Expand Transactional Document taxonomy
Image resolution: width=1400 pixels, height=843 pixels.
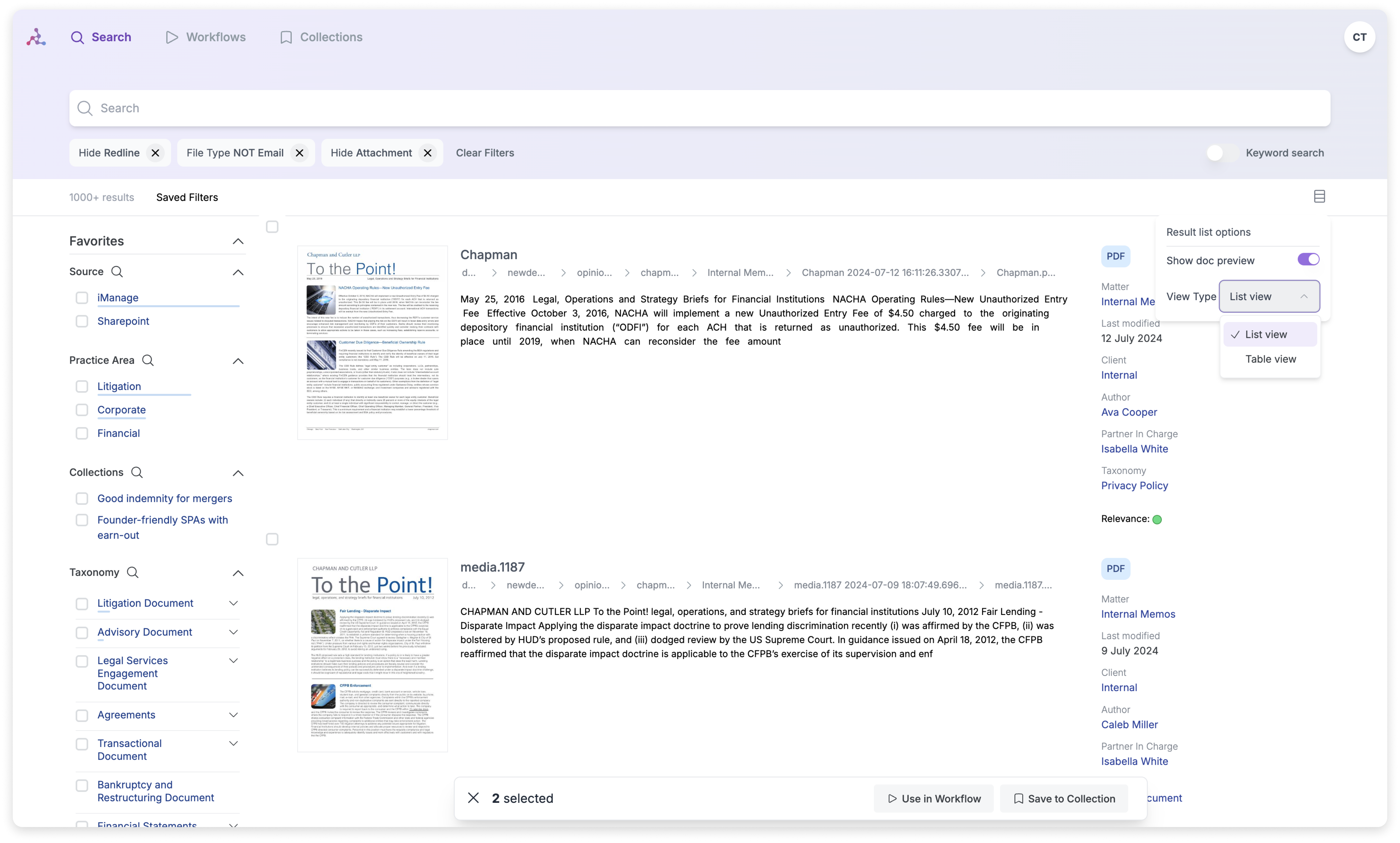(233, 743)
